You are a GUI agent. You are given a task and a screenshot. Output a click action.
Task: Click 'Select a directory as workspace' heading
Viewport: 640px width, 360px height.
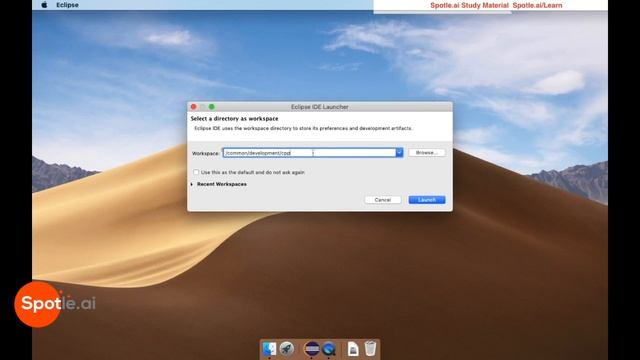click(x=234, y=118)
